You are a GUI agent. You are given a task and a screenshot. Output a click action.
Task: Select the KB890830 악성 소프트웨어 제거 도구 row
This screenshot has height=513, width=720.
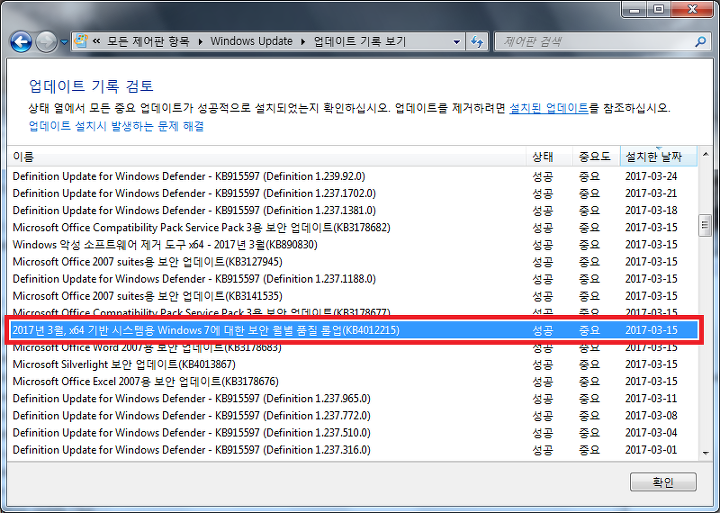tap(353, 244)
